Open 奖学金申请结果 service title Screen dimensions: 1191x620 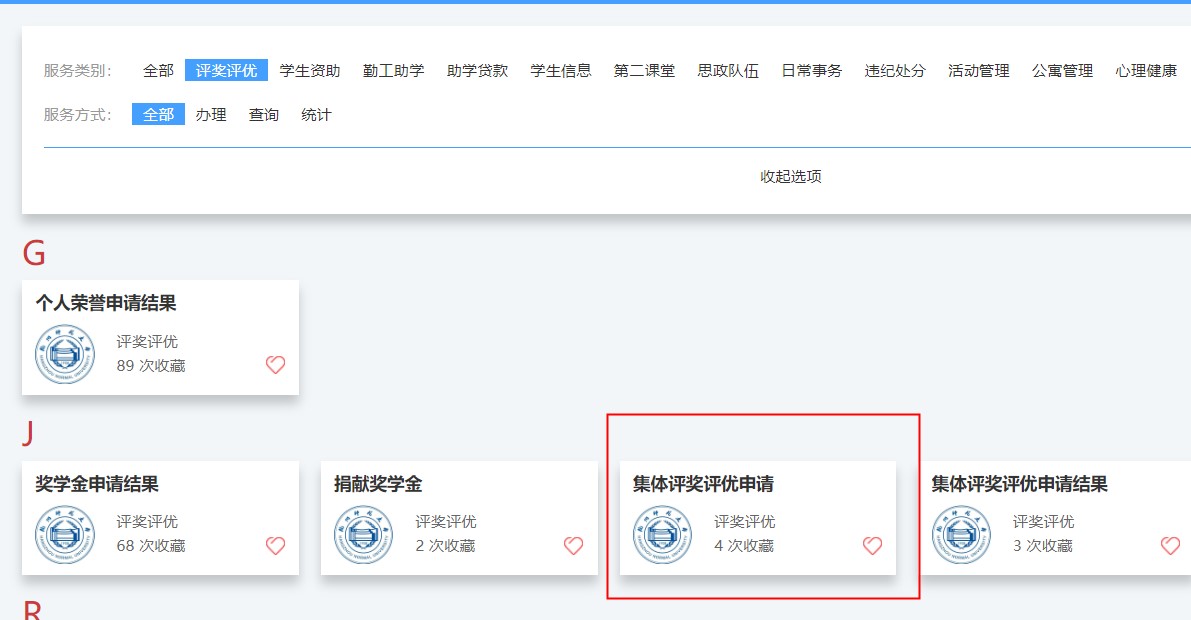[x=97, y=484]
